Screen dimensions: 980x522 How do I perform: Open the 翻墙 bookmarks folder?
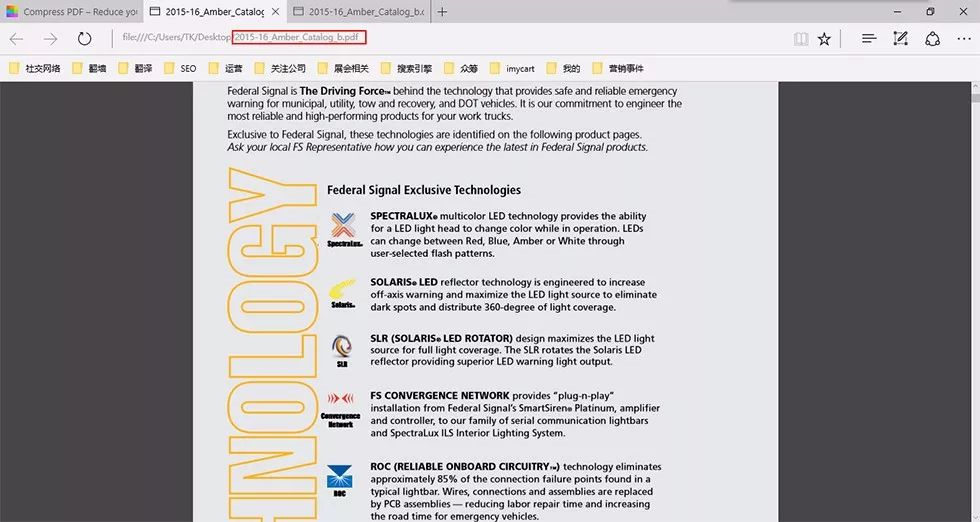click(x=89, y=68)
